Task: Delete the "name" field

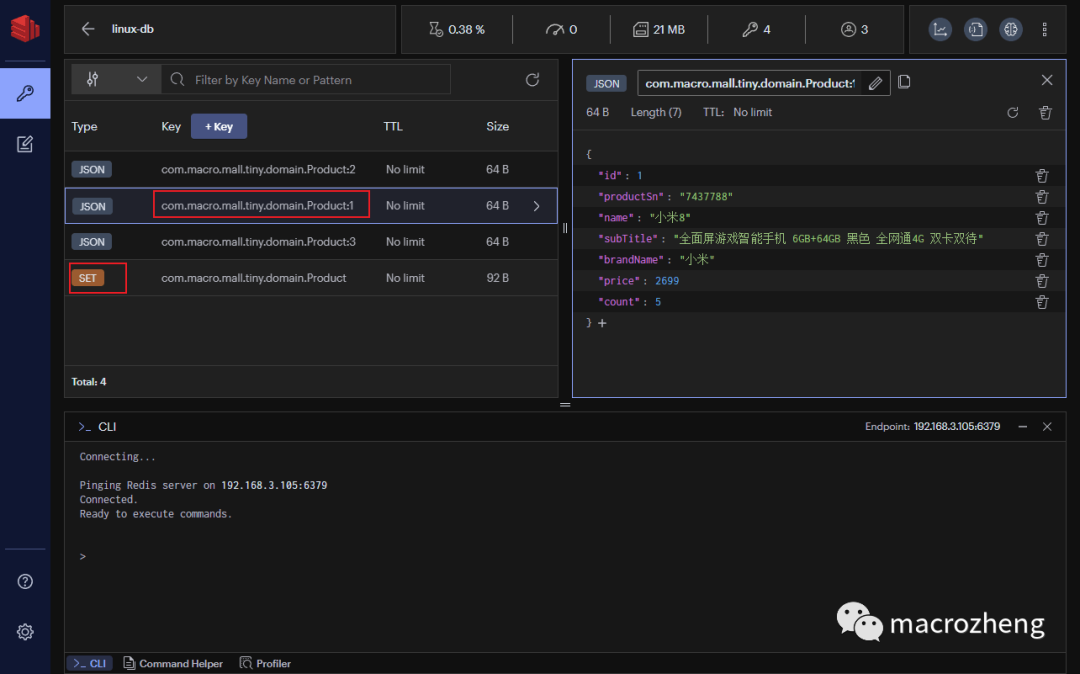Action: (1041, 218)
